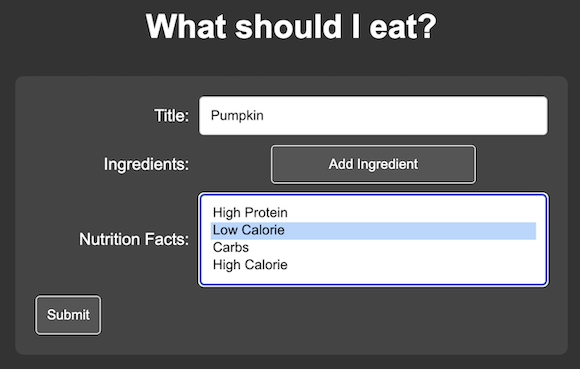
Task: Click the Low Calorie highlighted row's blank area
Action: (411, 230)
